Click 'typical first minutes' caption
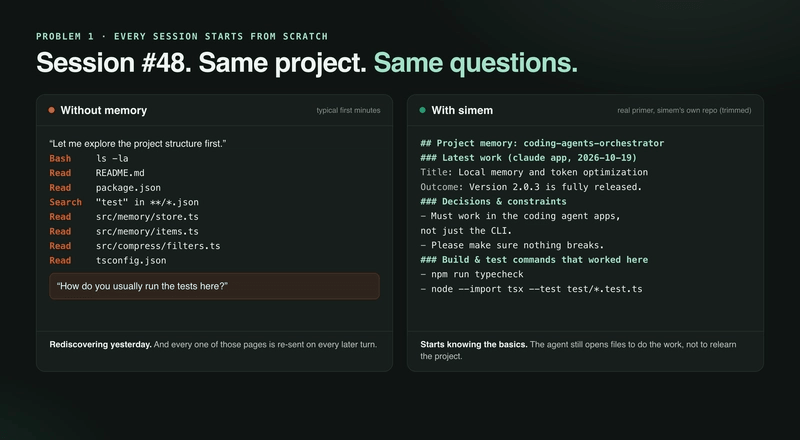800x440 pixels. pos(348,110)
